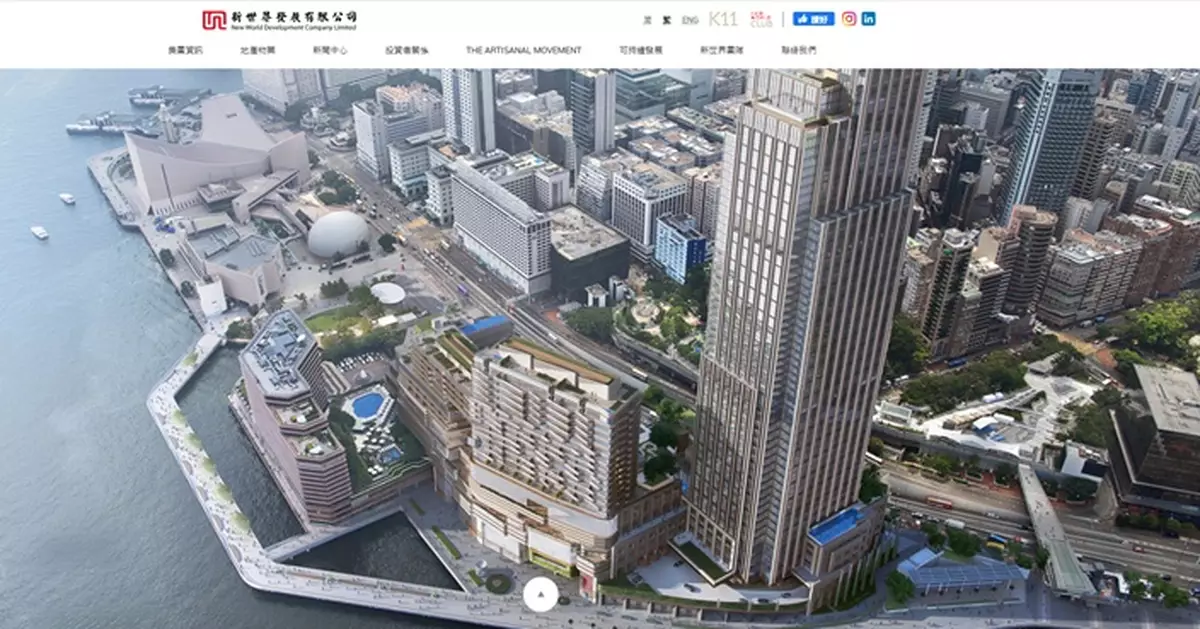Open the K11 brand logo link
Viewport: 1200px width, 629px height.
coord(723,19)
